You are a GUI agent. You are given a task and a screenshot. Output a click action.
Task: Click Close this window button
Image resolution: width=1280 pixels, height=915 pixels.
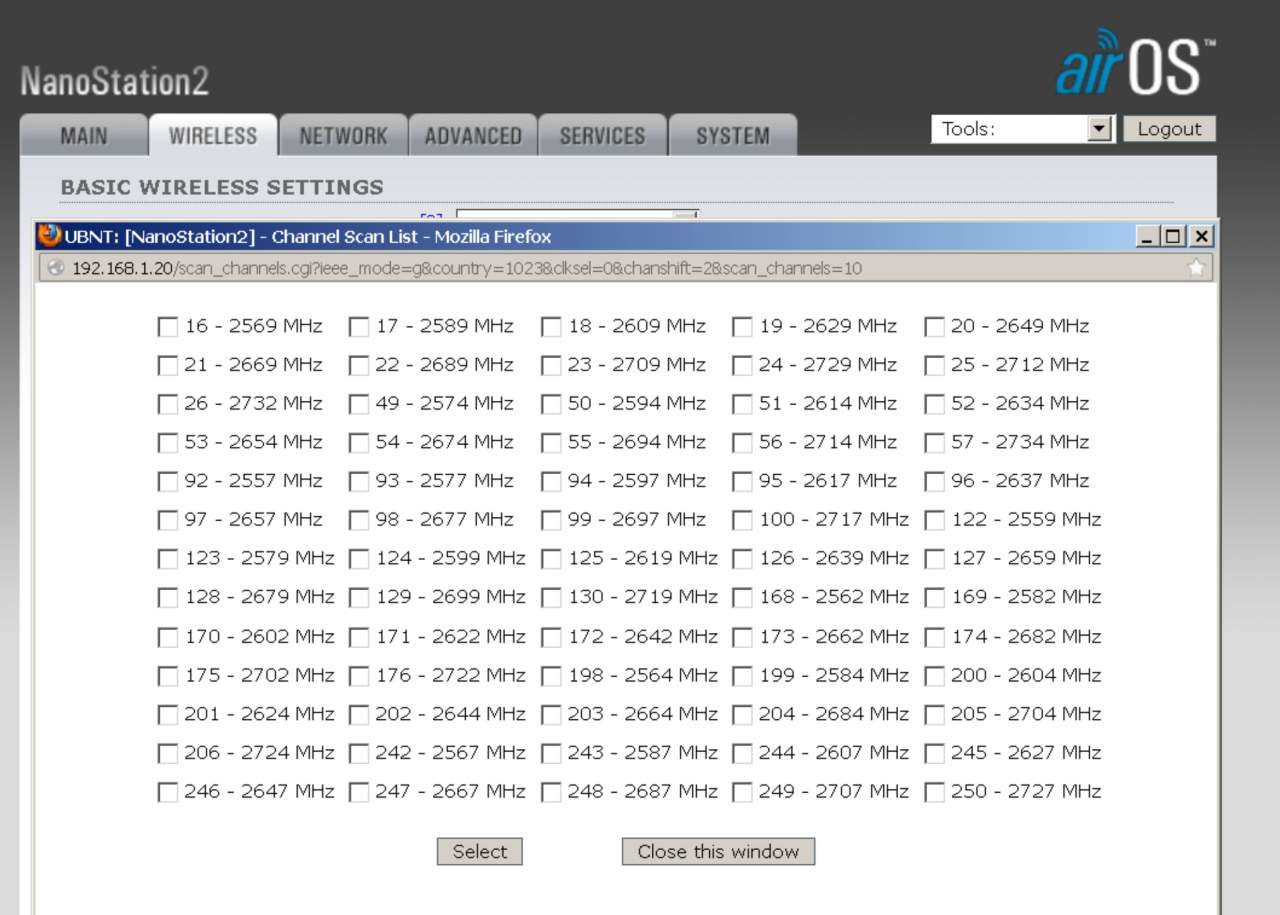pos(718,852)
